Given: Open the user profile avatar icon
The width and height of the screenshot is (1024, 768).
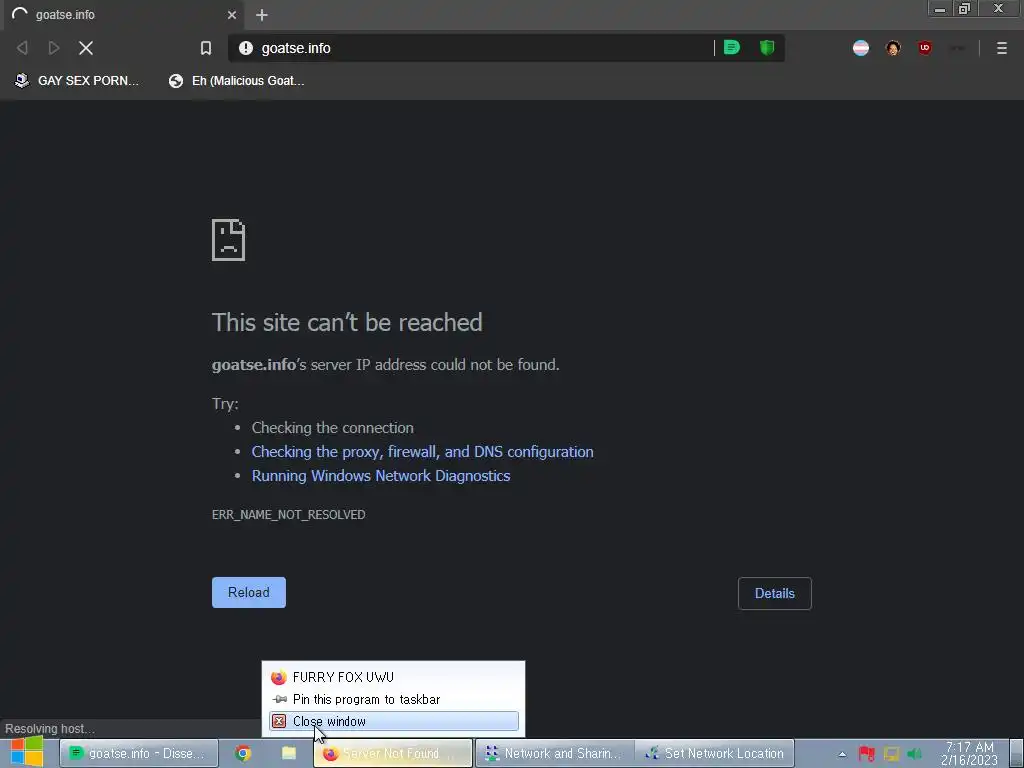Looking at the screenshot, I should [x=893, y=48].
